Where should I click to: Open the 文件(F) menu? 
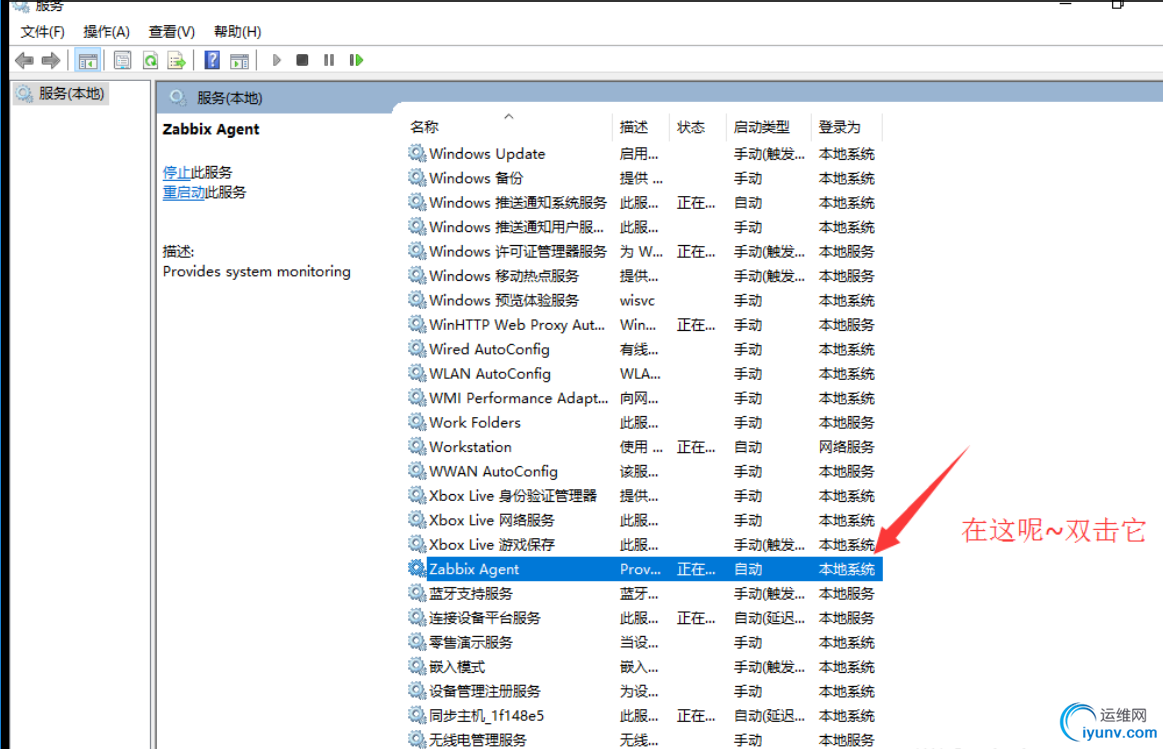tap(42, 32)
